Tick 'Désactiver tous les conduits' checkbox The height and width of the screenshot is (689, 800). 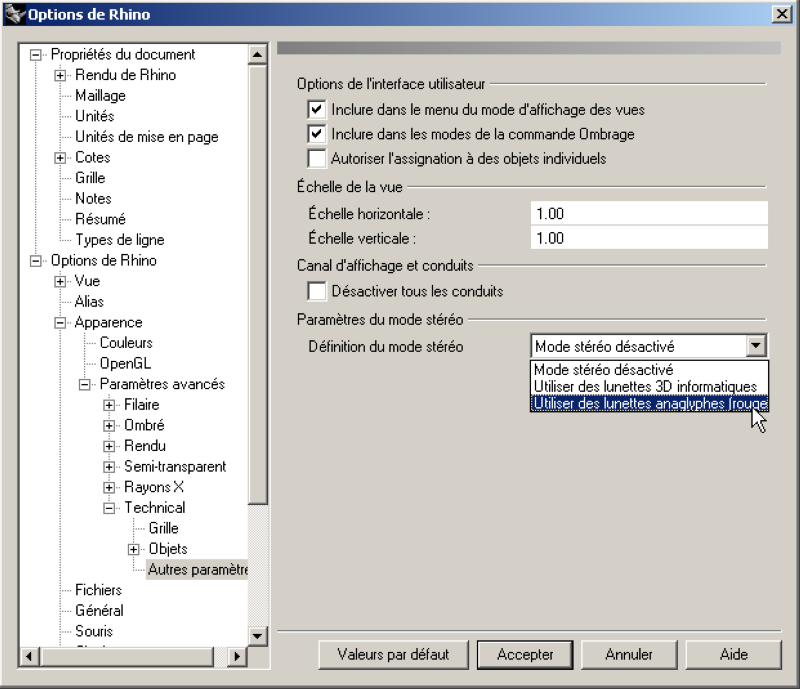coord(316,291)
